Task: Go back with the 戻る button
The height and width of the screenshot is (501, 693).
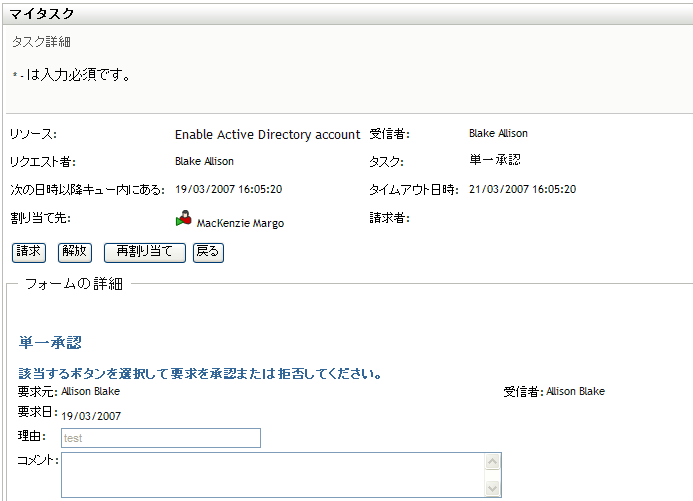Action: coord(208,252)
